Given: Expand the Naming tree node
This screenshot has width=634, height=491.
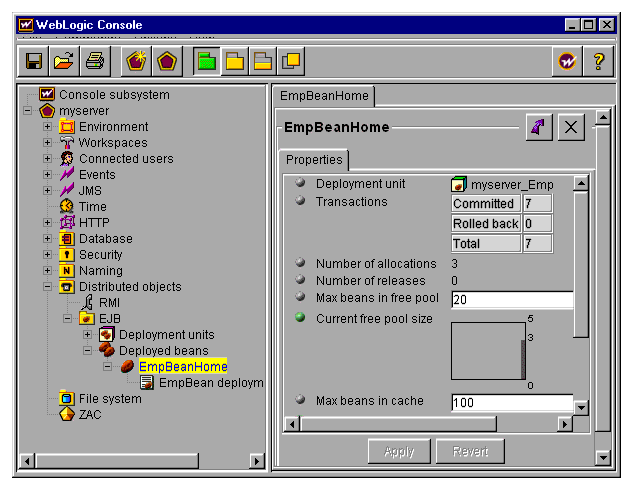Looking at the screenshot, I should click(47, 271).
